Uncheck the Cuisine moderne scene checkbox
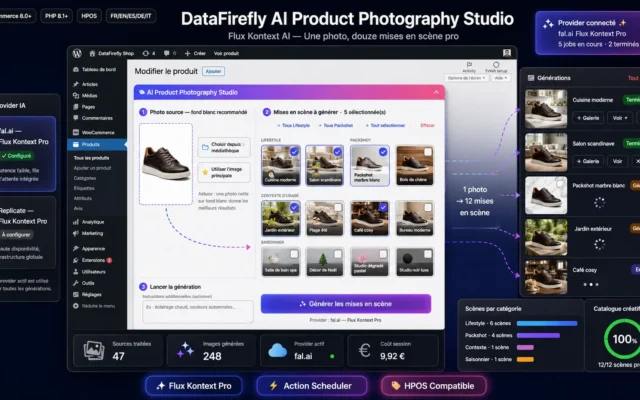This screenshot has height=400, width=640. click(294, 152)
